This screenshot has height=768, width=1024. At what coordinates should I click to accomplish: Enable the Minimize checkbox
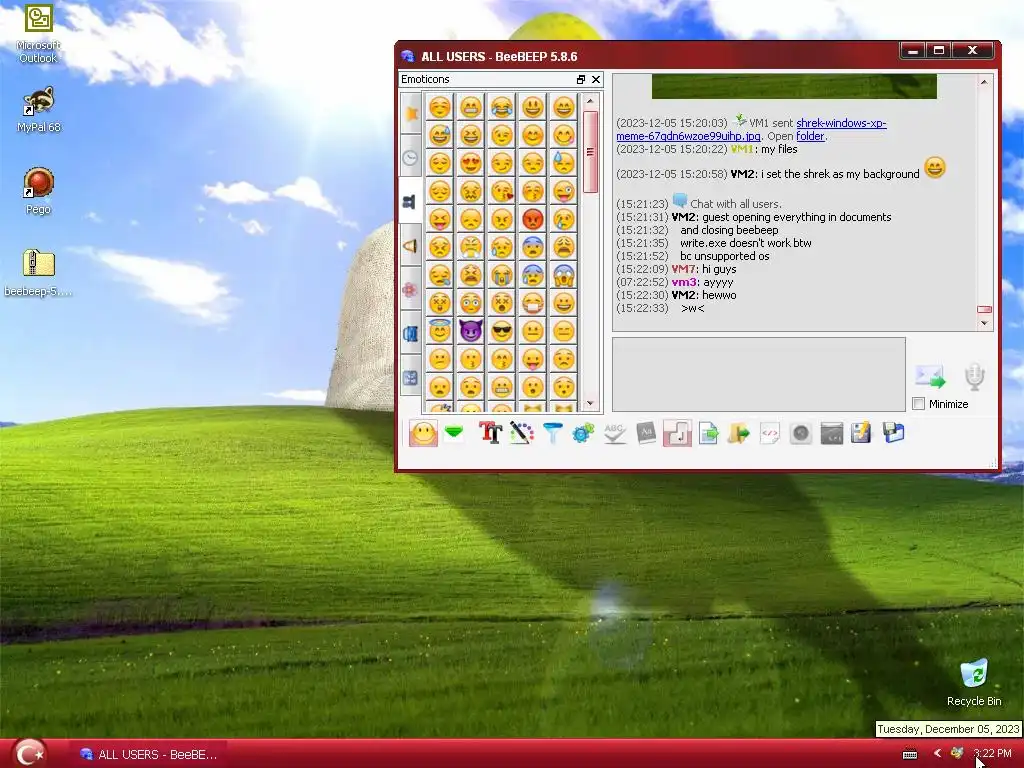click(x=919, y=404)
